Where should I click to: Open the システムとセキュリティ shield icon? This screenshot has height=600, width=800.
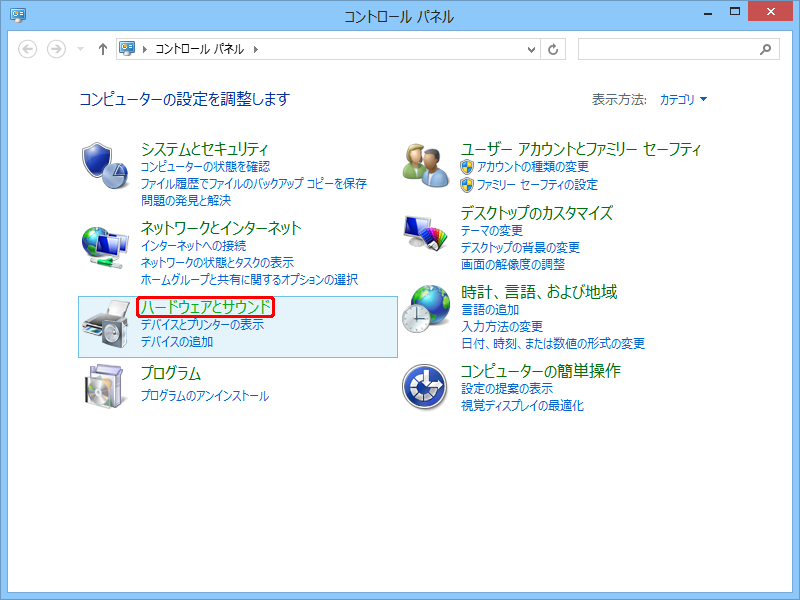coord(105,165)
